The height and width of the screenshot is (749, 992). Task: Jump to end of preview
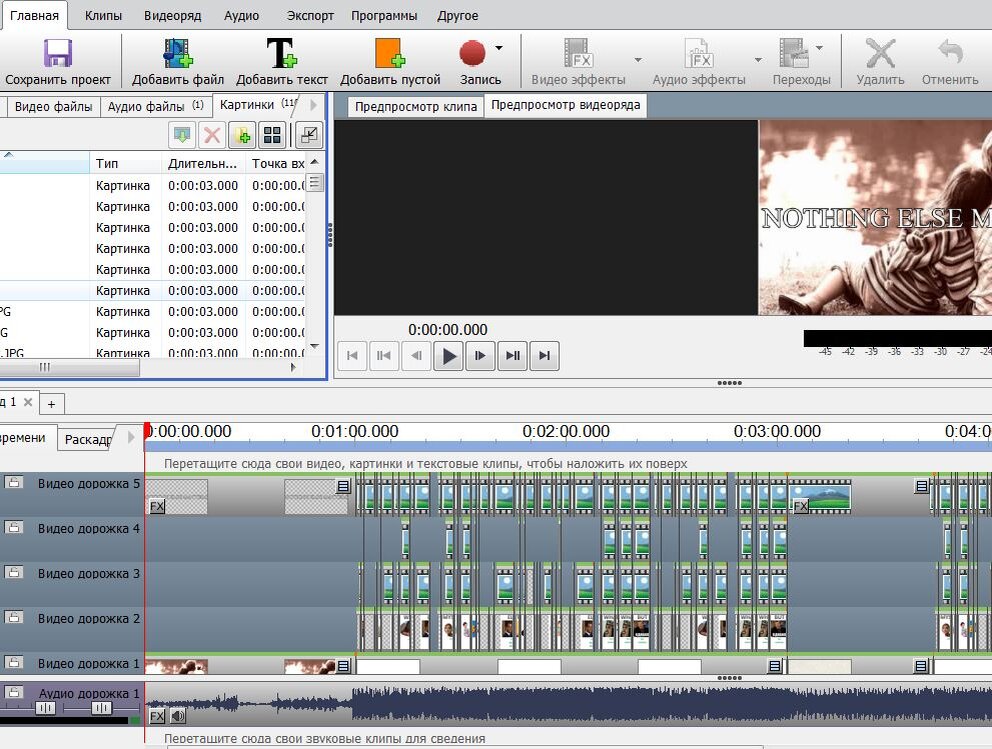pyautogui.click(x=545, y=356)
